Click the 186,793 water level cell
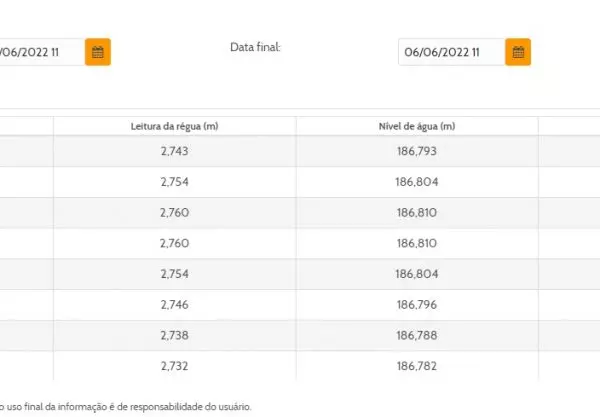 coord(417,152)
